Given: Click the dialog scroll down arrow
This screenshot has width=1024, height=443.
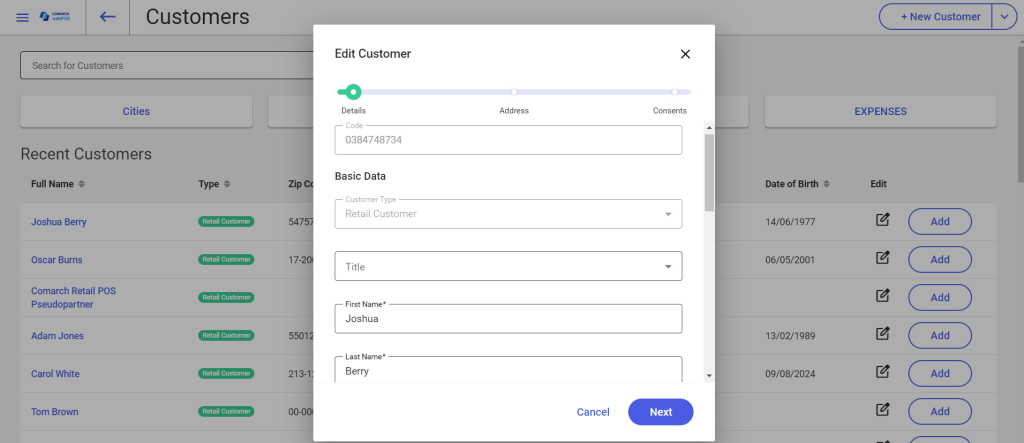Looking at the screenshot, I should (709, 376).
